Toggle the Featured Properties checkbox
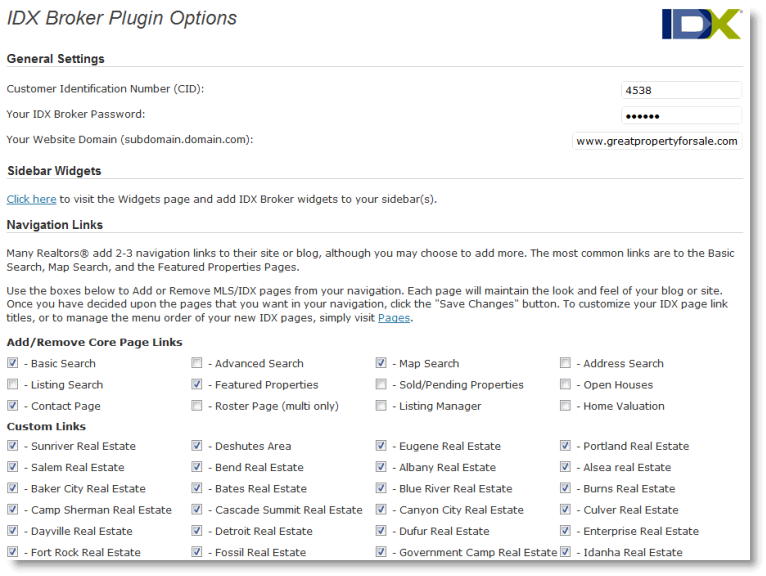This screenshot has height=576, width=766. 197,384
